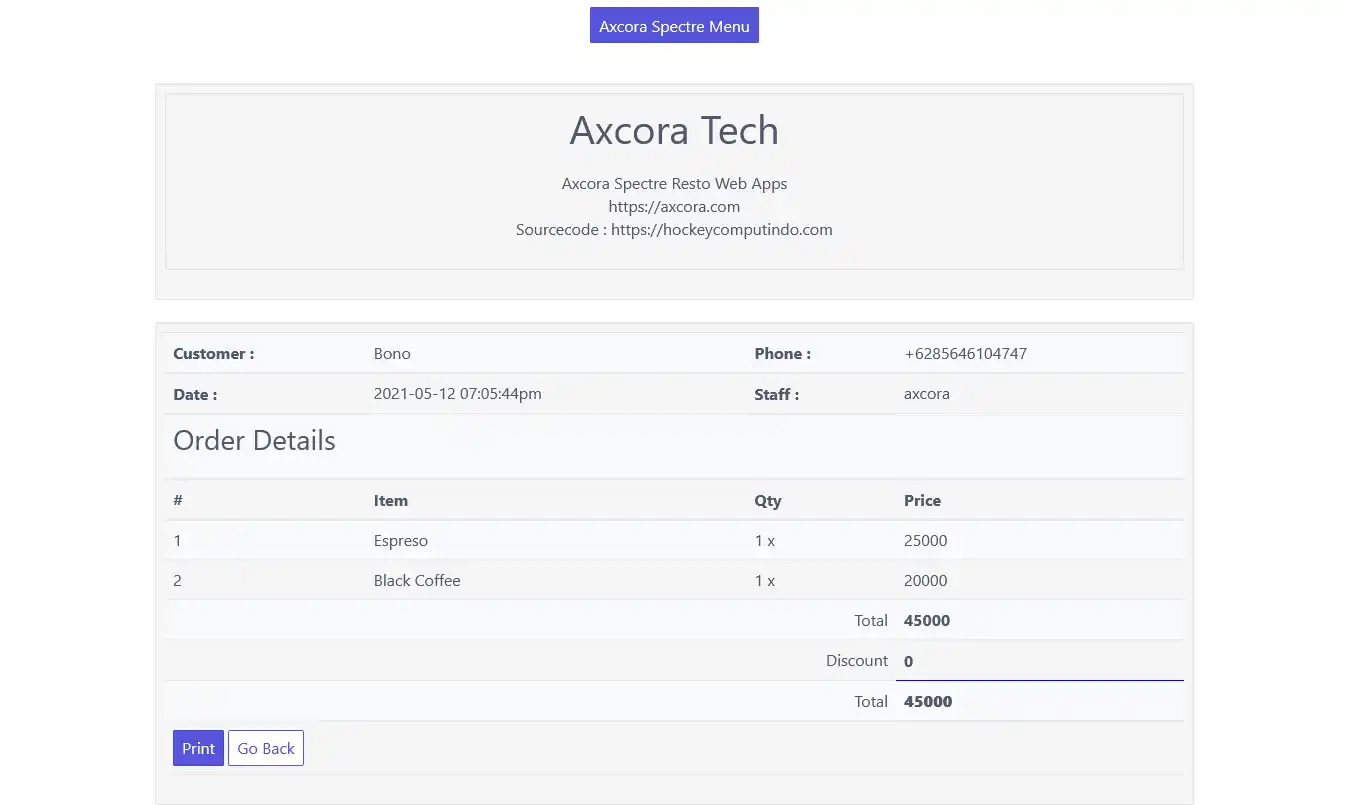Click the Qty column header
Viewport: 1349px width, 805px height.
(x=768, y=501)
